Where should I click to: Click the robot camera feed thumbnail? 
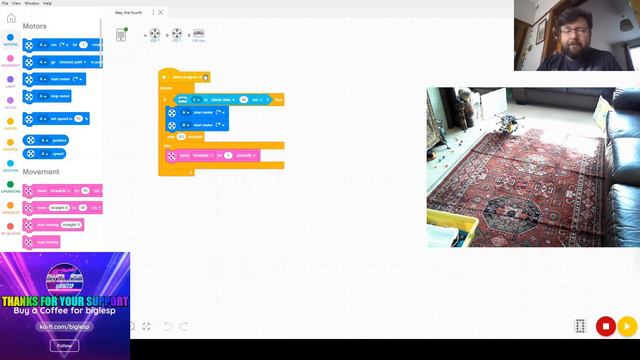tap(533, 167)
